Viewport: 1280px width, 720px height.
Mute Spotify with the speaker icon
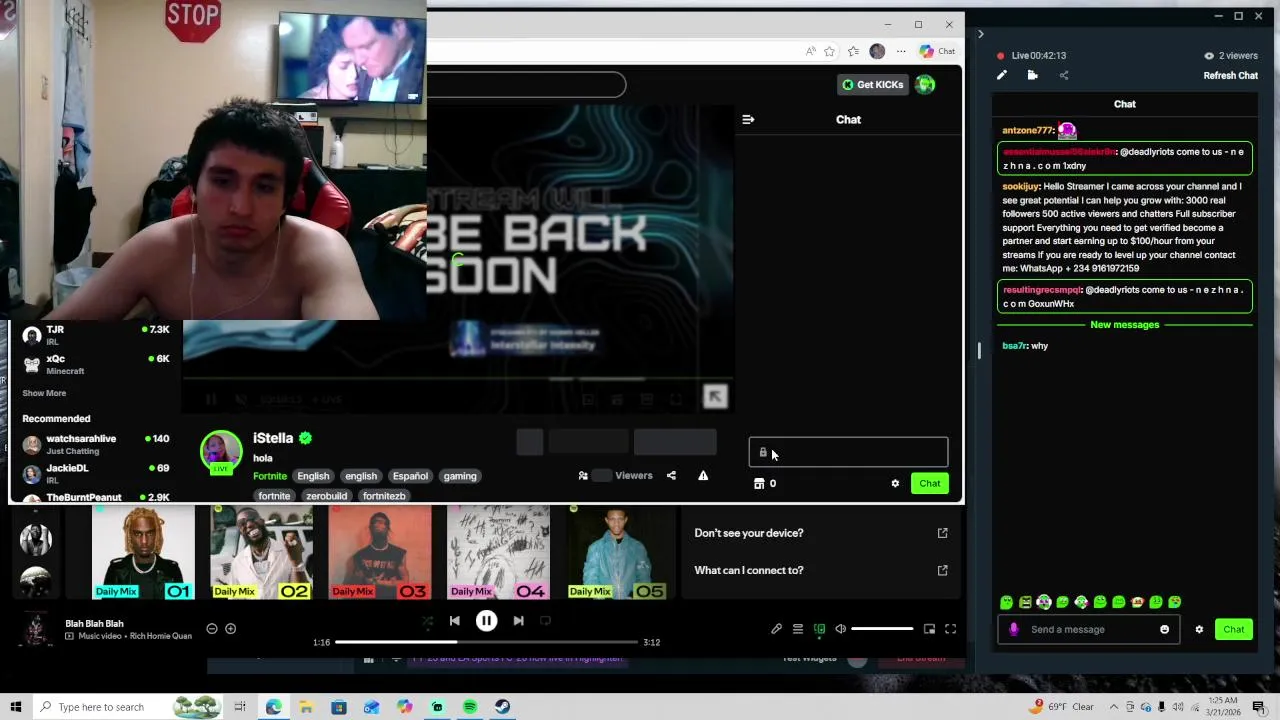(x=840, y=629)
